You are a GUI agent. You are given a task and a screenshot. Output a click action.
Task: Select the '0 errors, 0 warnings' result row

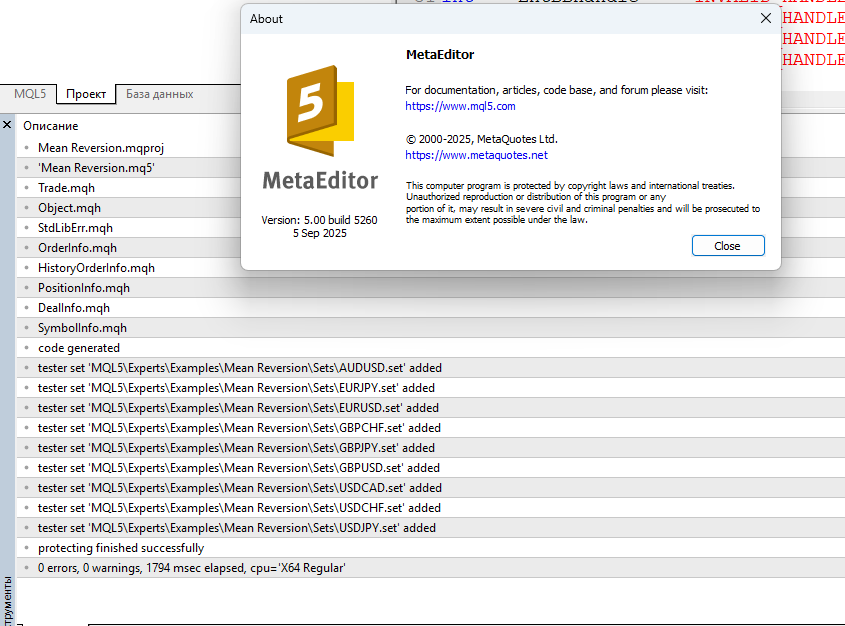tap(431, 567)
